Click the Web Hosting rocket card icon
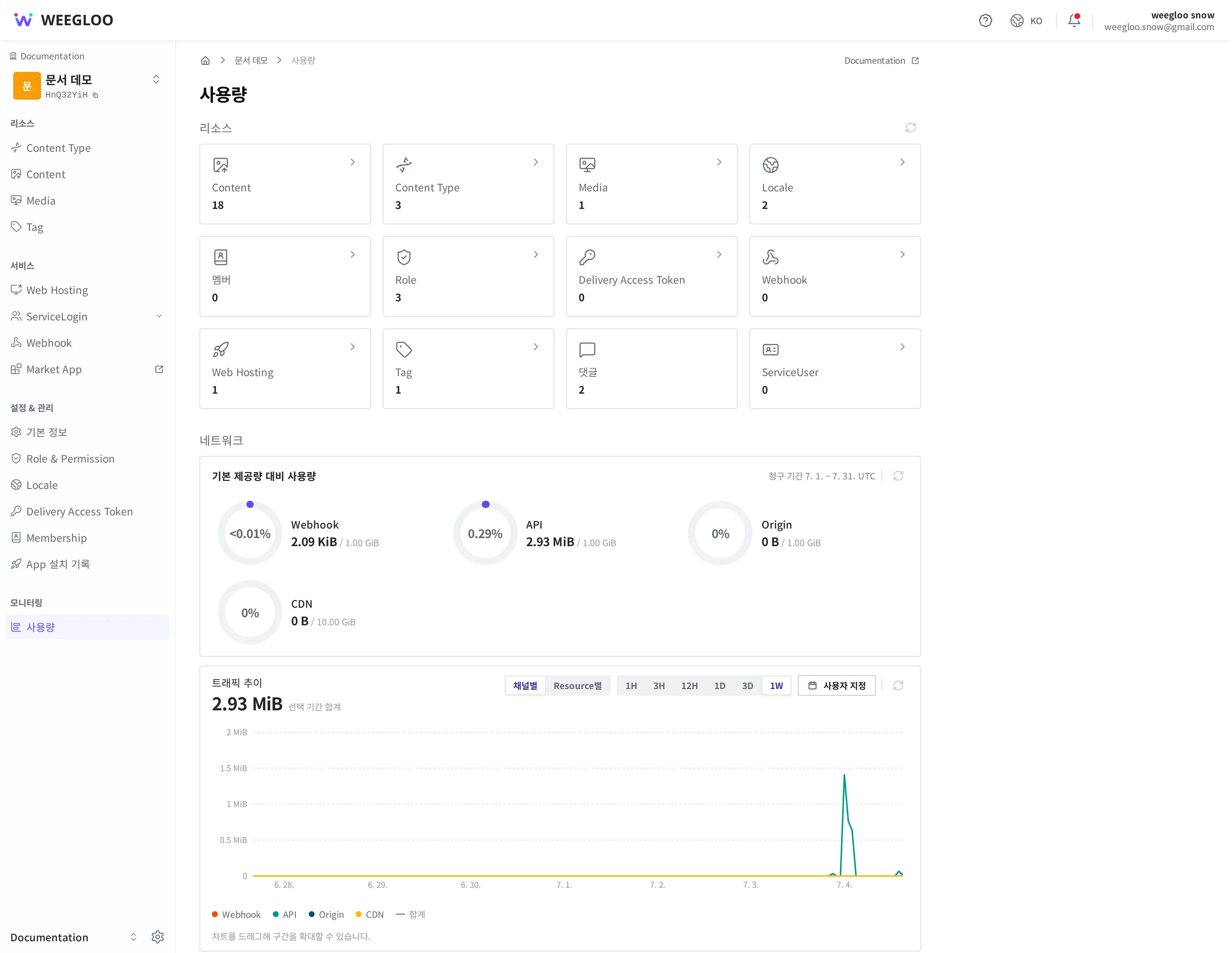Viewport: 1232px width, 953px height. pos(221,350)
